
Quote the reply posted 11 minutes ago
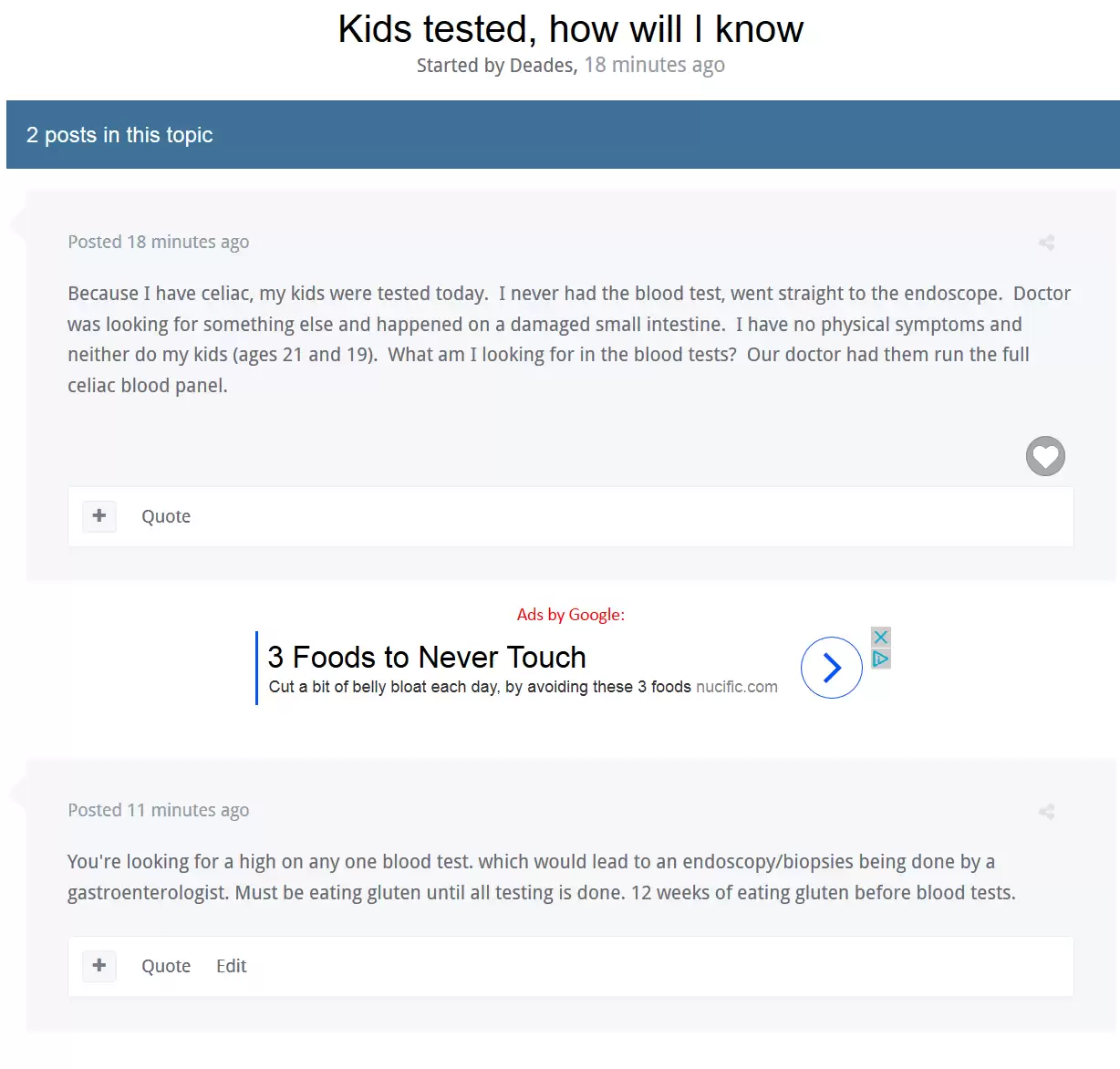166,966
